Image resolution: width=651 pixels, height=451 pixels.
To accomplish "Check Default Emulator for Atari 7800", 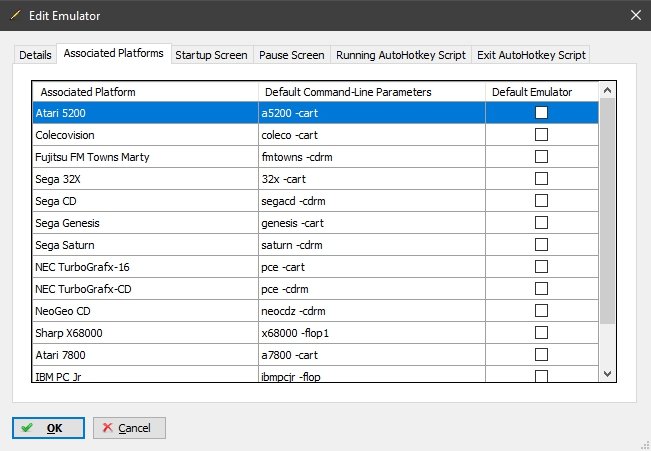I will pos(541,355).
